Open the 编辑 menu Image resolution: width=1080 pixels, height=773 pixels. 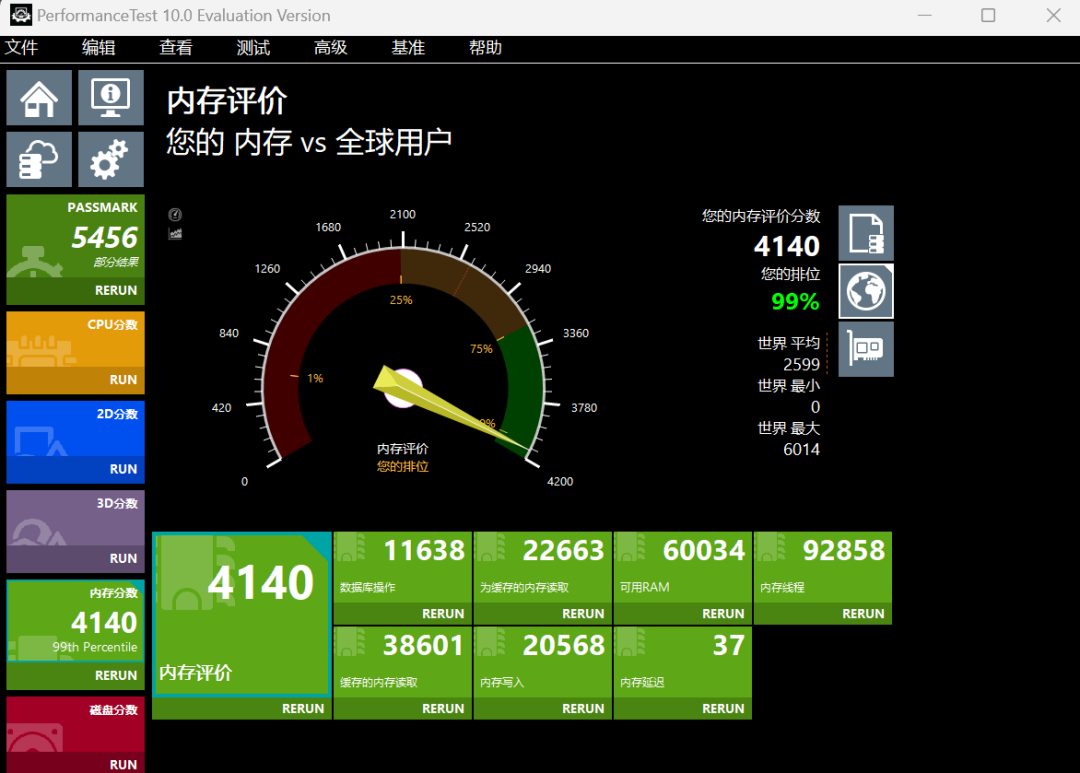(98, 48)
